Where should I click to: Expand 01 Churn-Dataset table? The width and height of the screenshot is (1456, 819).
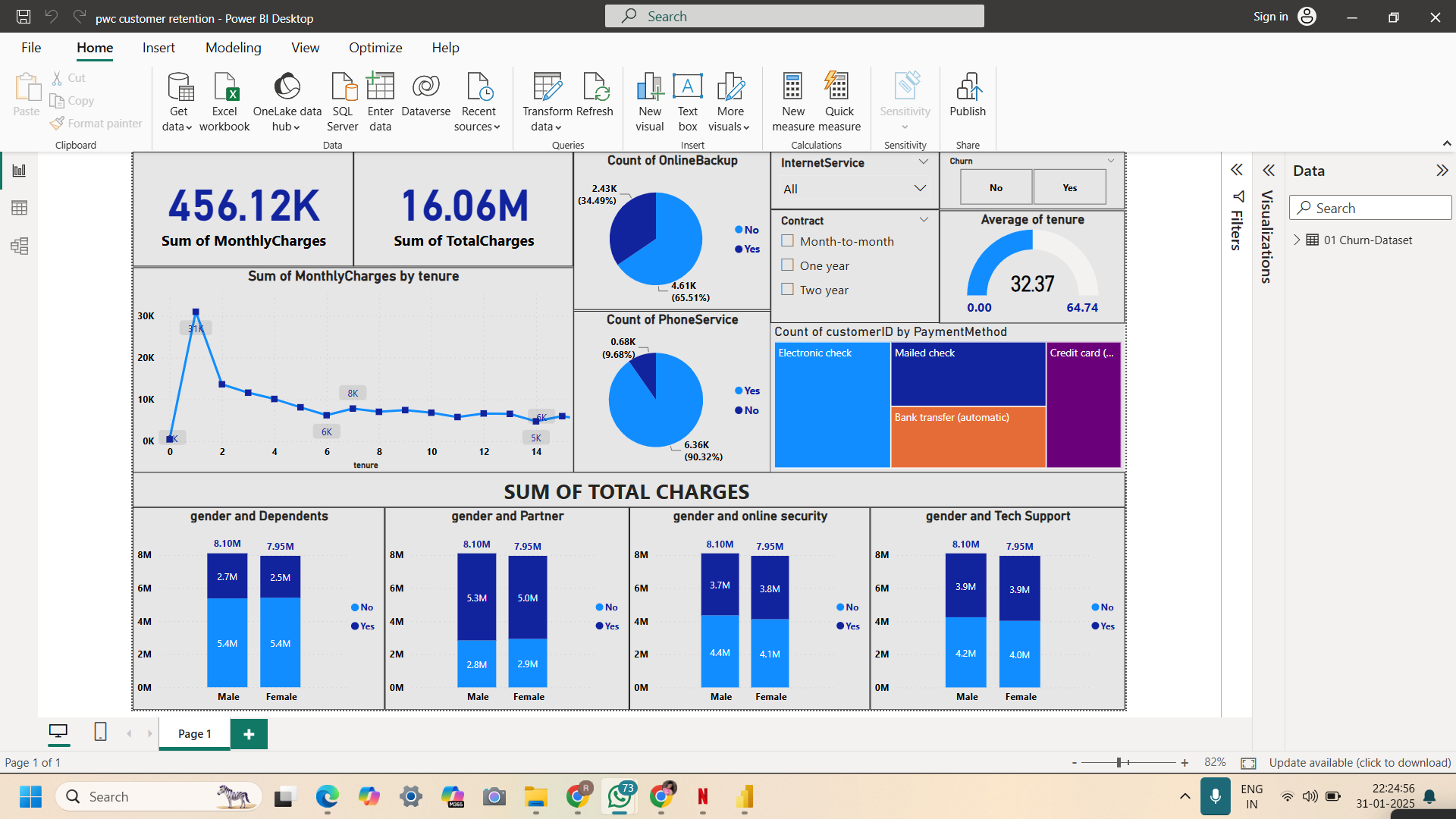pos(1297,240)
